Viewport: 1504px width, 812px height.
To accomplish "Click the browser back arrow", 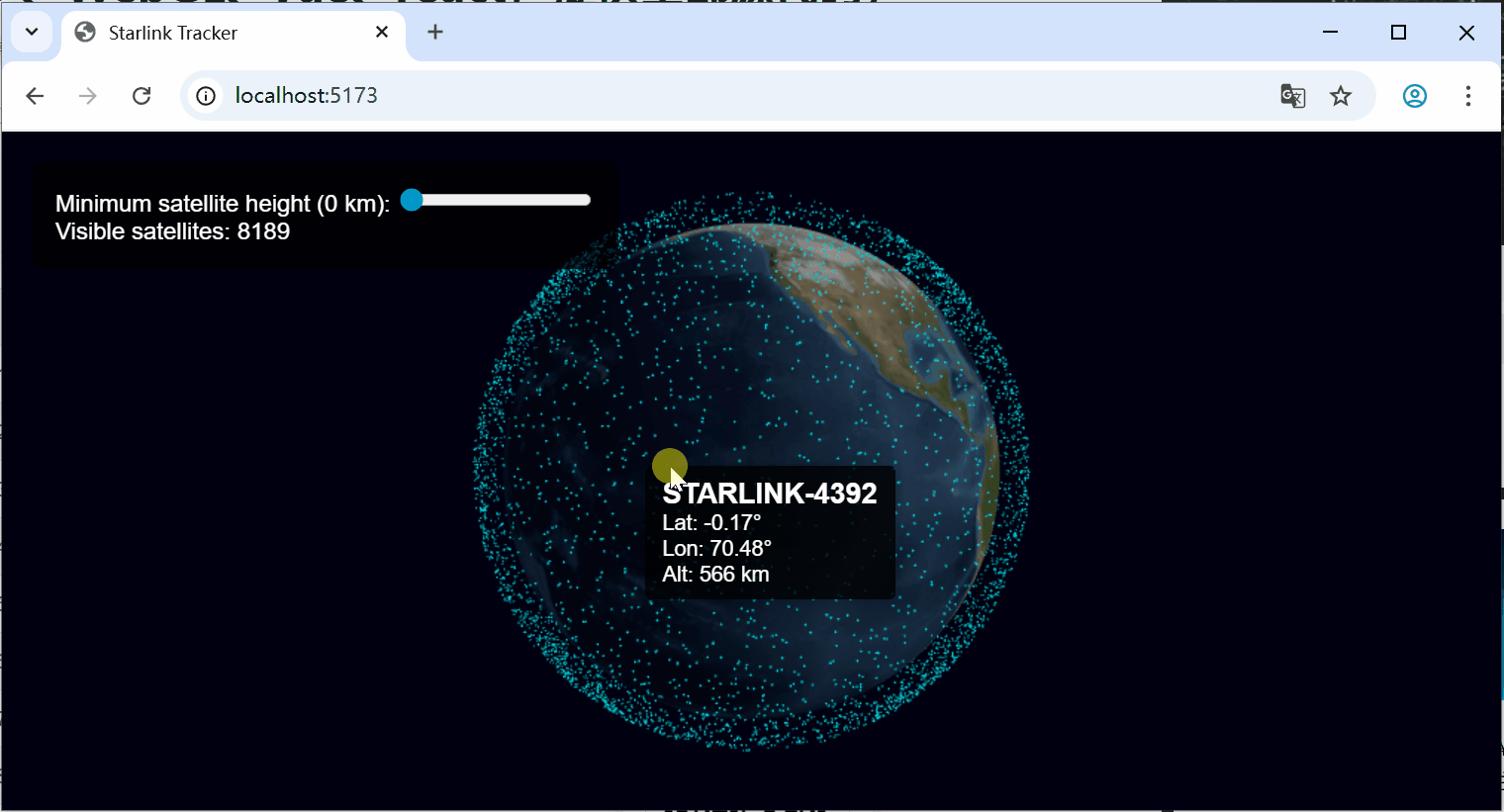I will point(35,96).
